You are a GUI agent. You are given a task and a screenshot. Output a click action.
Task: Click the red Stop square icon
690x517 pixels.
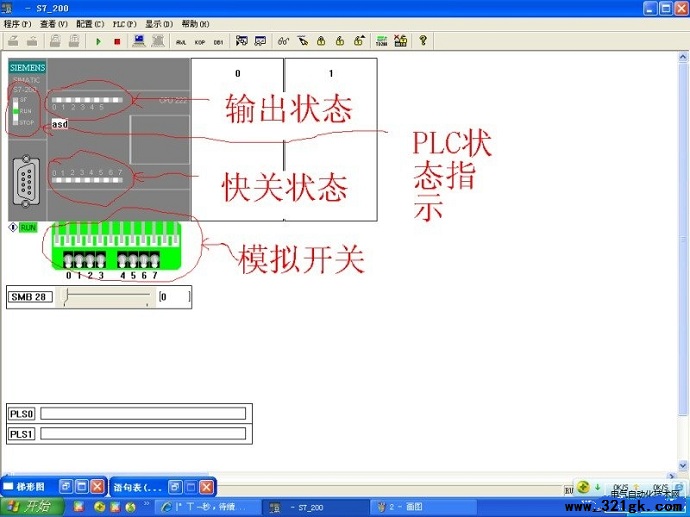tap(117, 42)
